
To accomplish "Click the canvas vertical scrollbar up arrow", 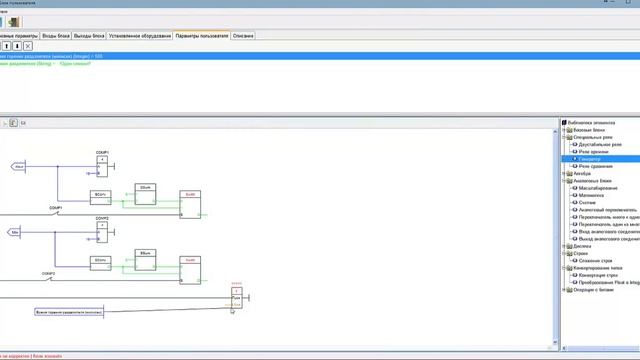I will pos(555,132).
